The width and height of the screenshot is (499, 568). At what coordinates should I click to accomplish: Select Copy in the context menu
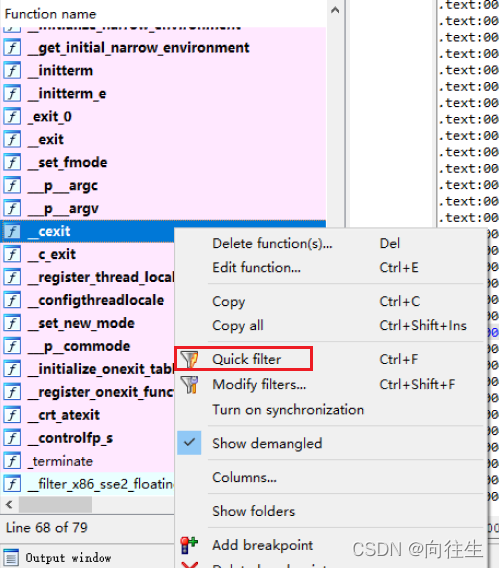[331, 301]
